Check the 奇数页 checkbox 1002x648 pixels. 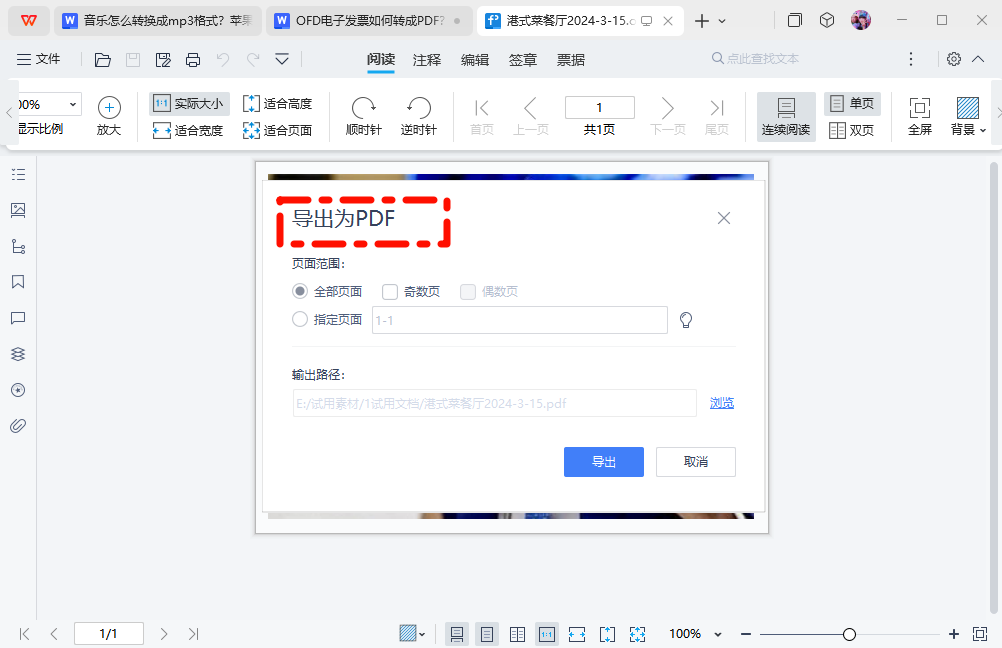pos(390,292)
